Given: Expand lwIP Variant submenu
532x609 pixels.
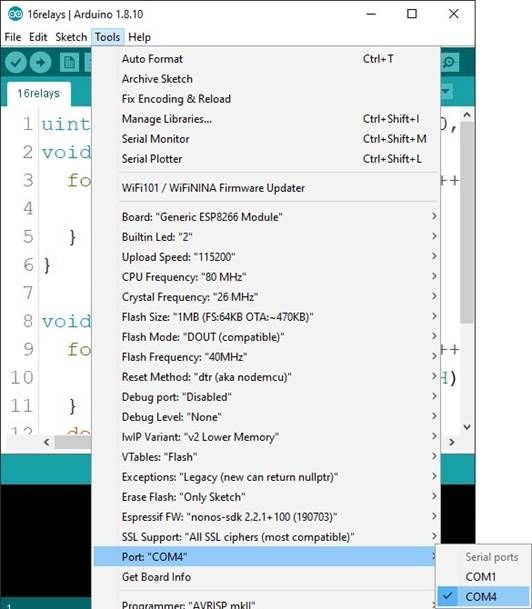Looking at the screenshot, I should tap(266, 437).
